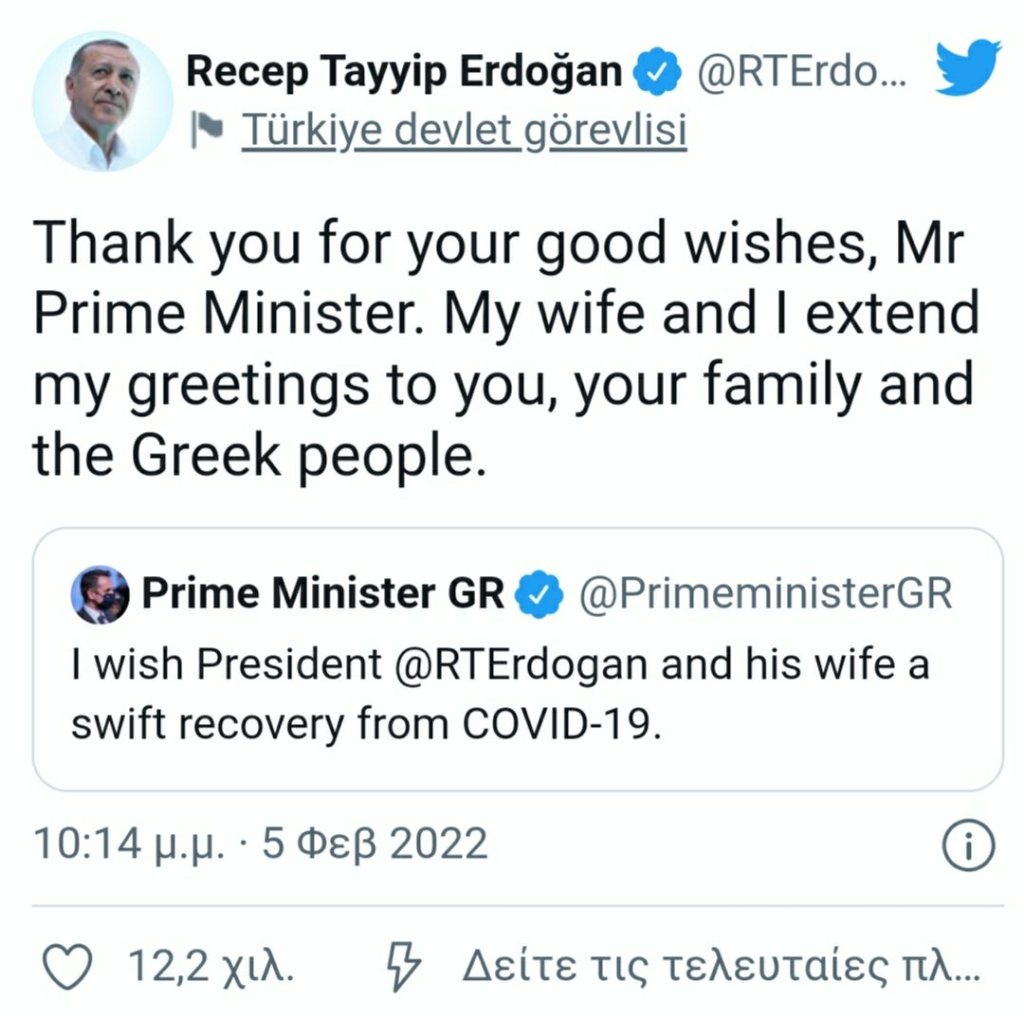Viewport: 1024px width, 1016px height.
Task: Click Erdoğan's profile picture
Action: [x=102, y=101]
